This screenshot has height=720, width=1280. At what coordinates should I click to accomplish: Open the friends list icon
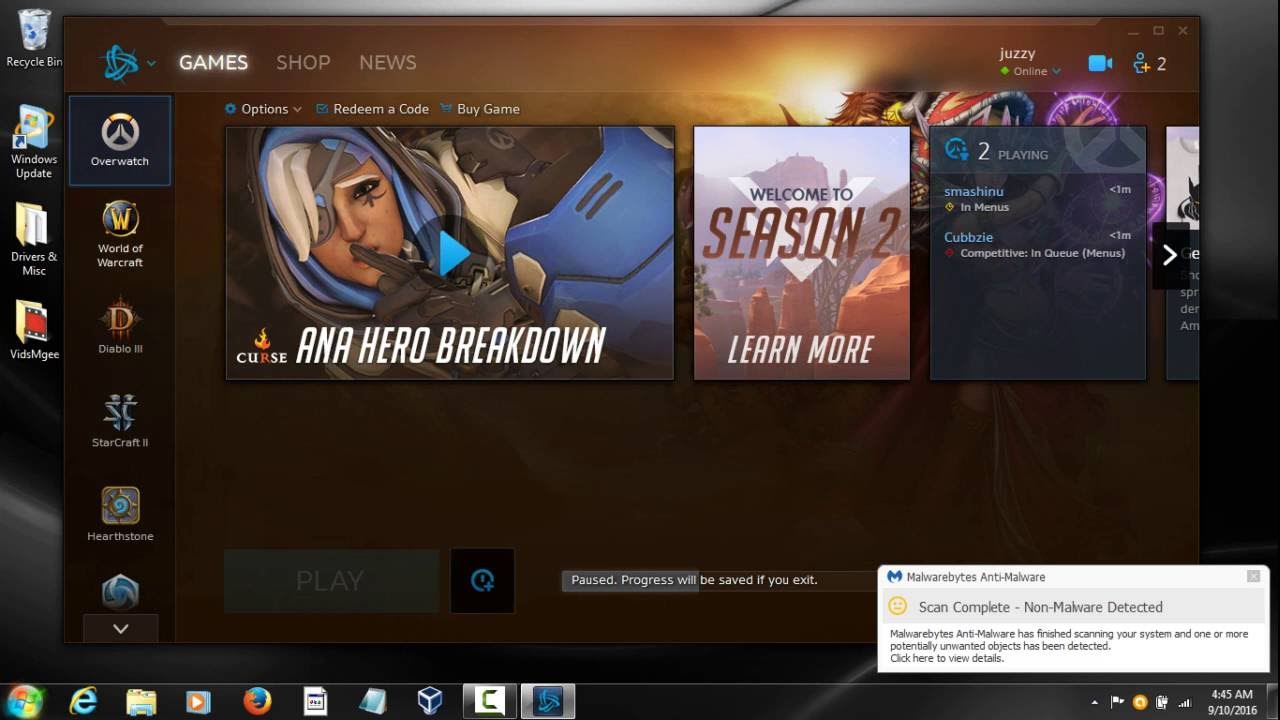[1149, 63]
